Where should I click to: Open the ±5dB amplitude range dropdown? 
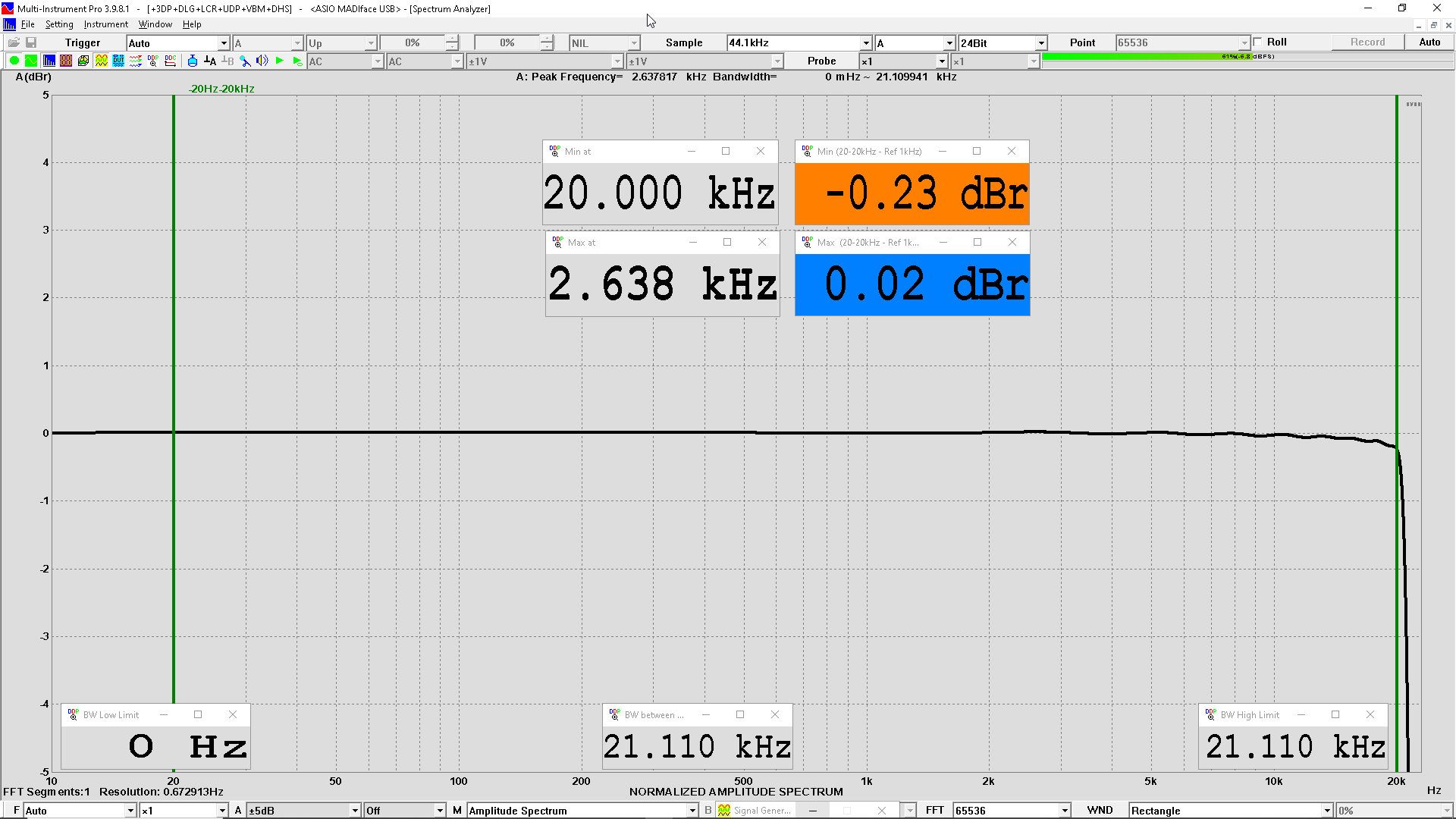[x=303, y=811]
